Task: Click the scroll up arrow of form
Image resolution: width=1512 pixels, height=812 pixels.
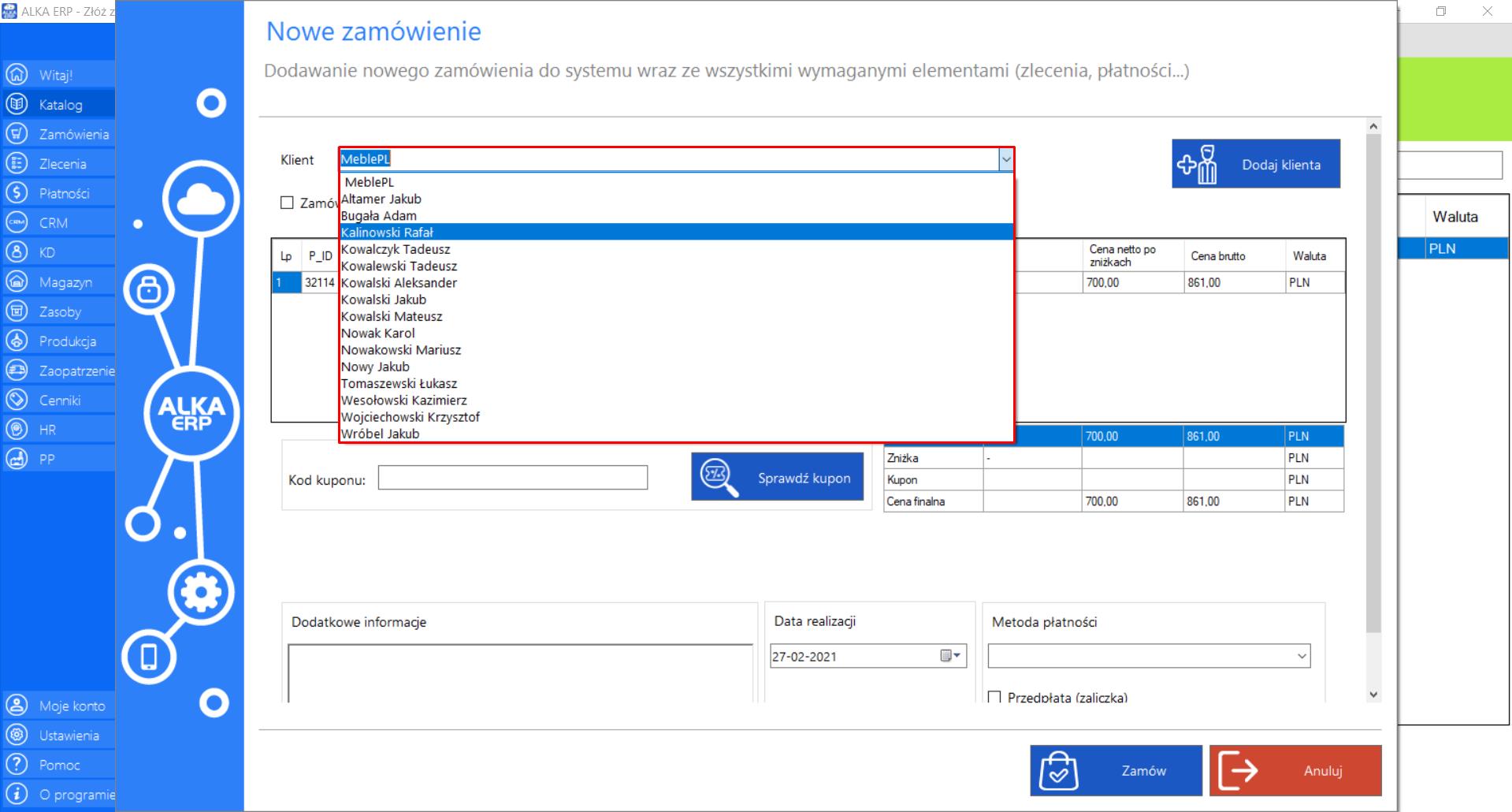Action: pyautogui.click(x=1373, y=126)
